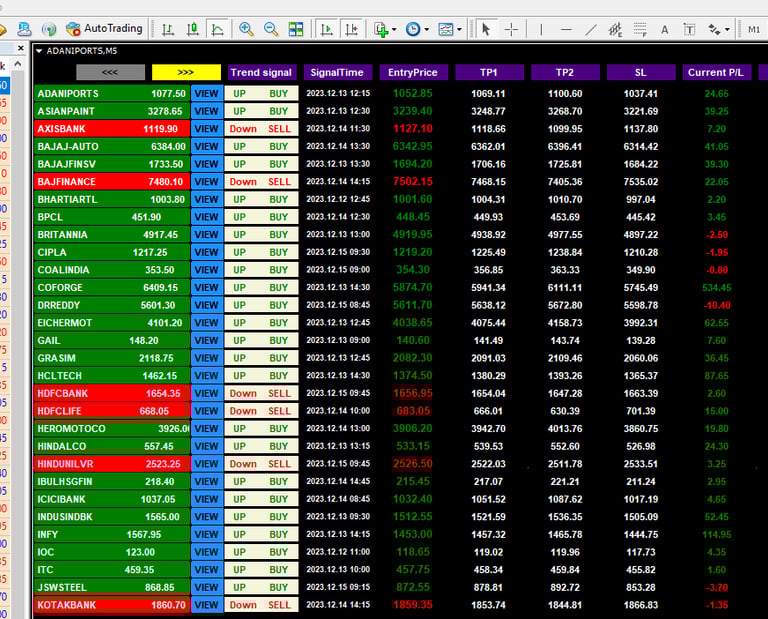The image size is (768, 619).
Task: Select the arrow cursor tool
Action: [486, 29]
